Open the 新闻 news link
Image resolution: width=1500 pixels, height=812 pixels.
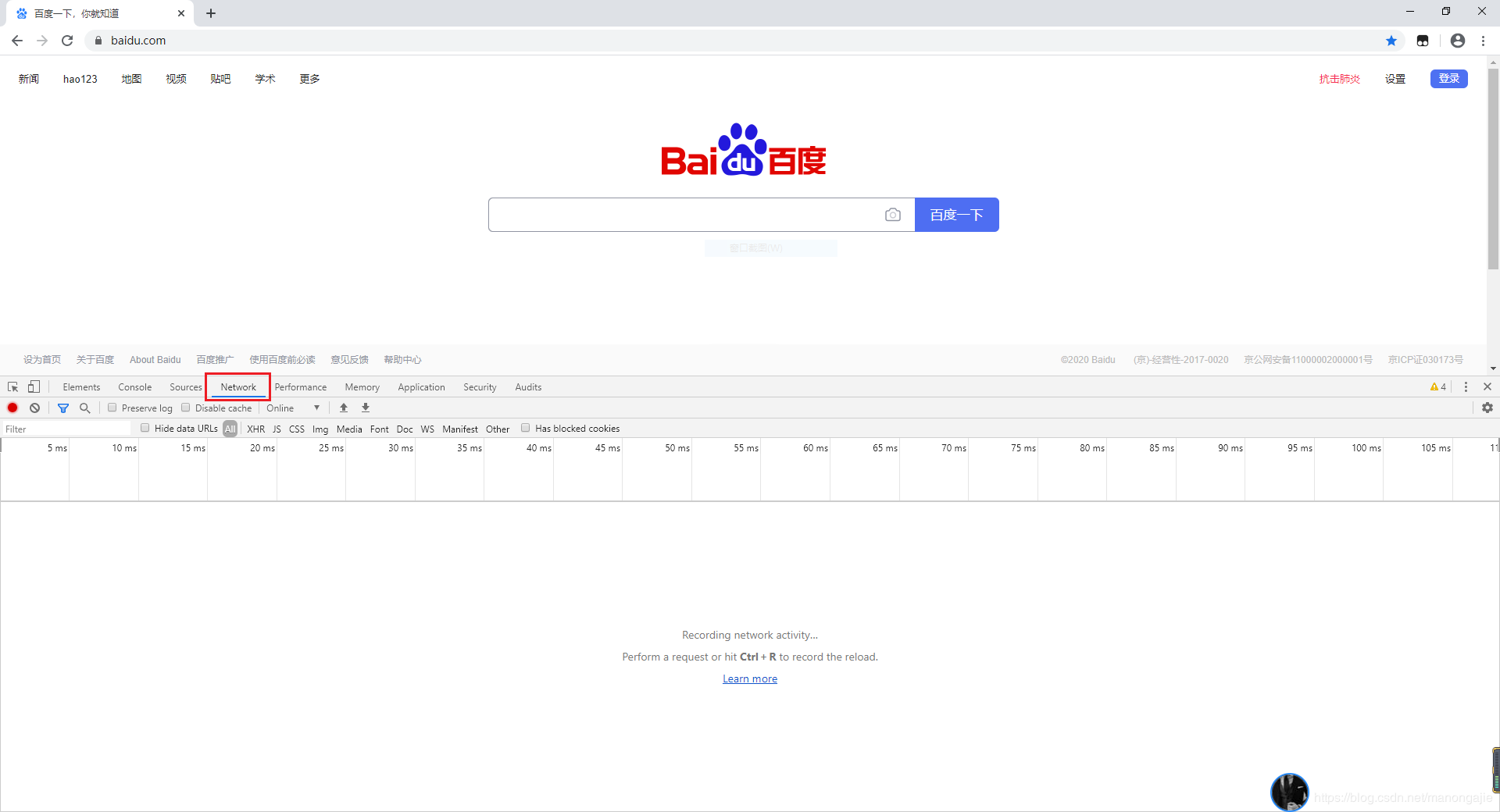[29, 79]
